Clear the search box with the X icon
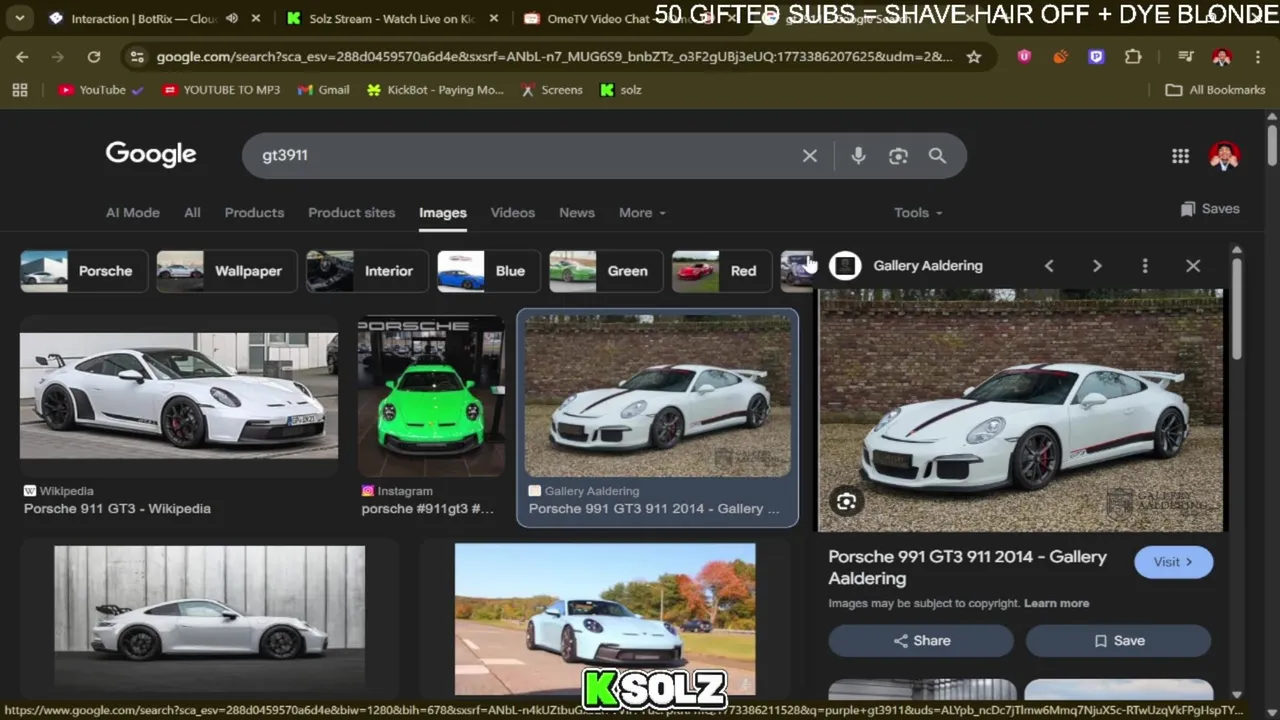The height and width of the screenshot is (720, 1280). coord(810,156)
